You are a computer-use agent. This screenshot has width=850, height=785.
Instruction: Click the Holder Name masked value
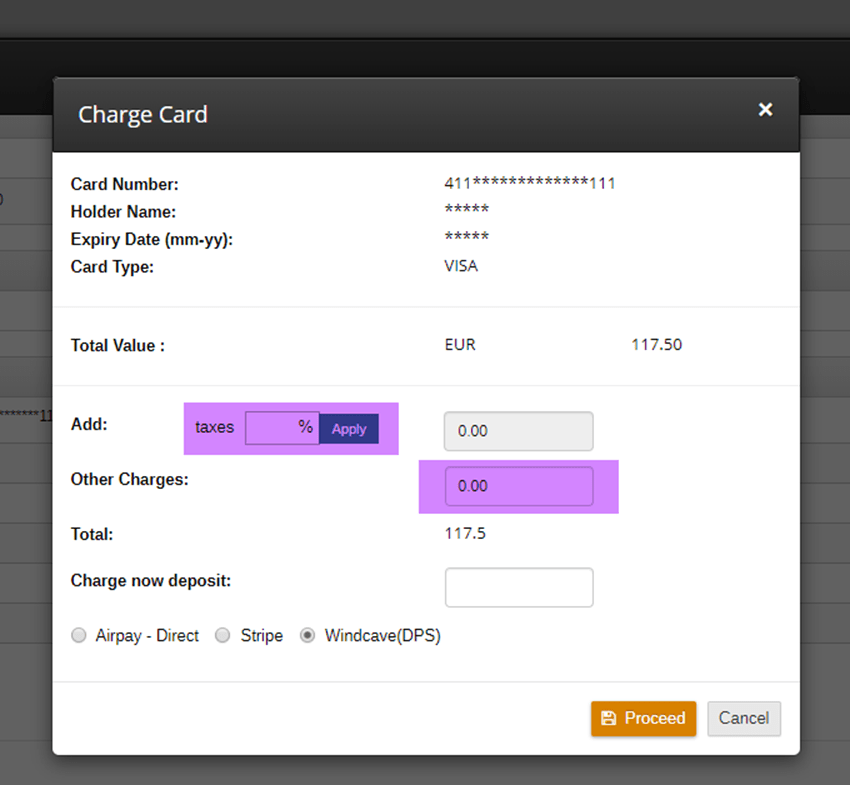(466, 211)
